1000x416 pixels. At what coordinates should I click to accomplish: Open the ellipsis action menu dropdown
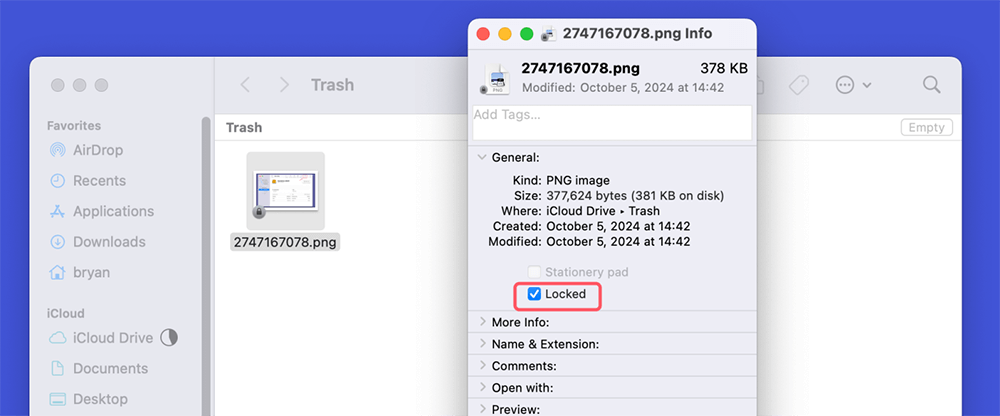coord(853,85)
